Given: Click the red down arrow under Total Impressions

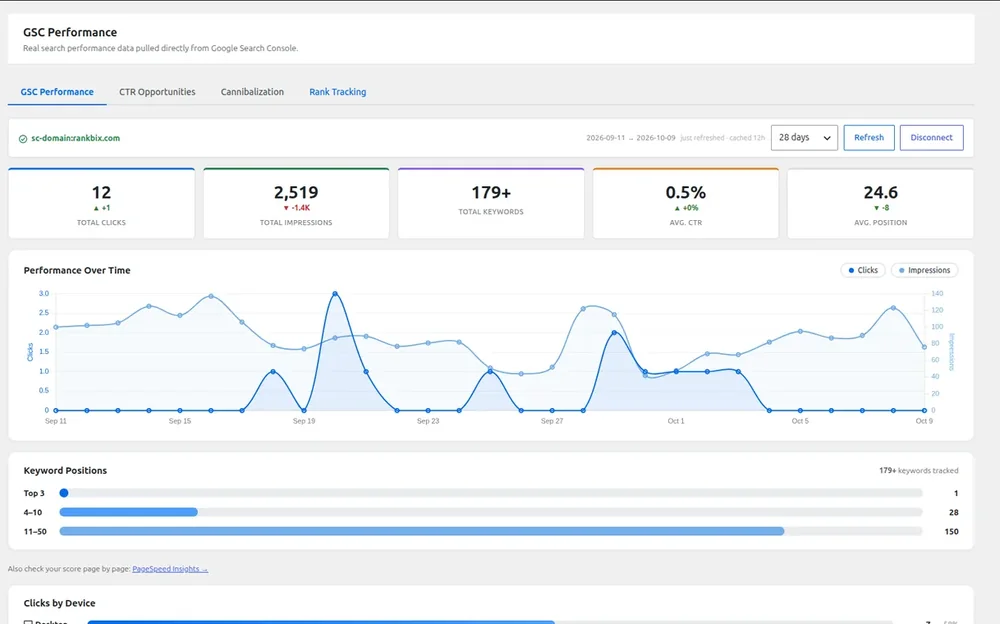Looking at the screenshot, I should click(x=286, y=208).
